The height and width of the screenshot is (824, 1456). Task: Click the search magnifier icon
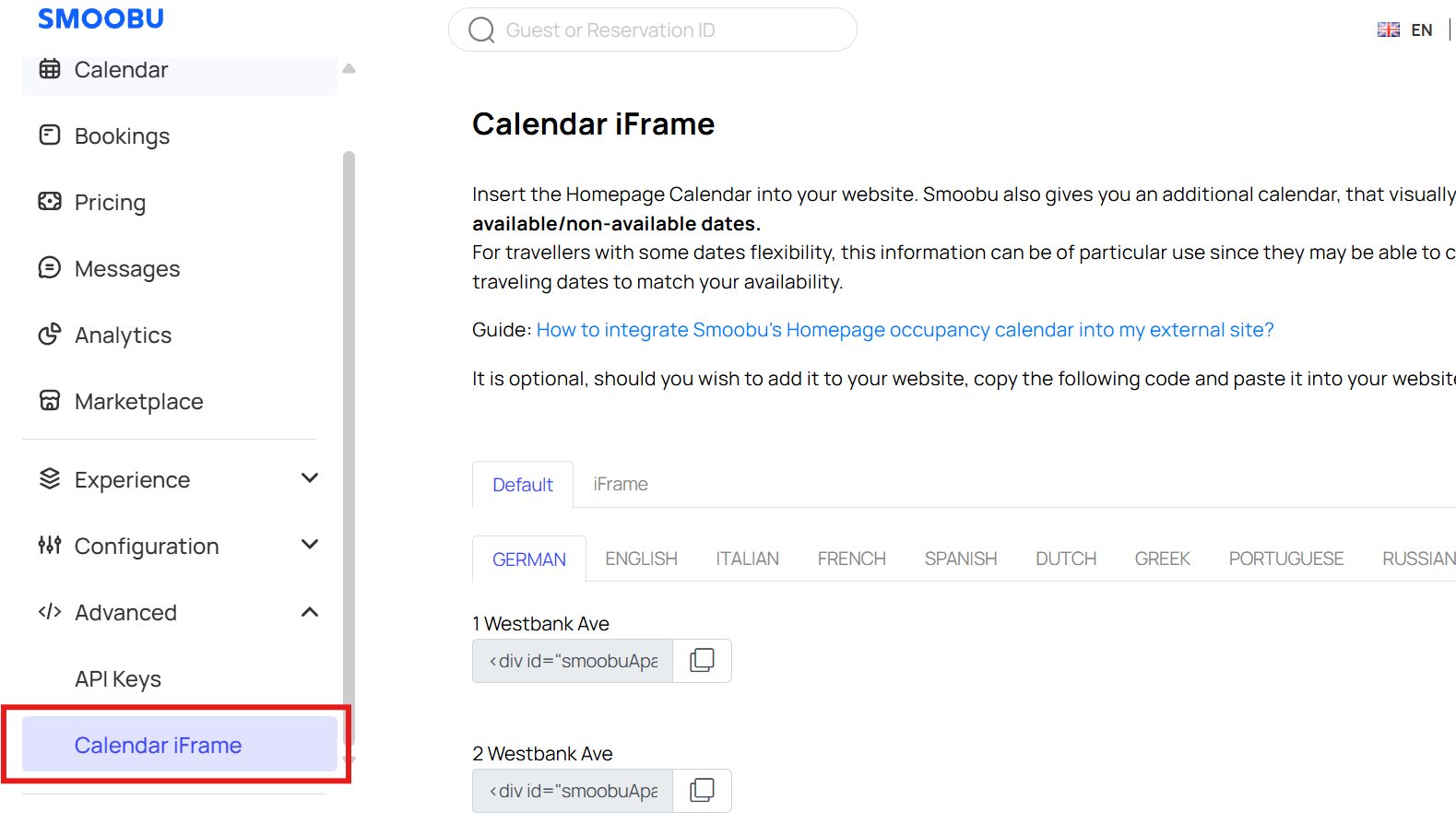(x=481, y=30)
